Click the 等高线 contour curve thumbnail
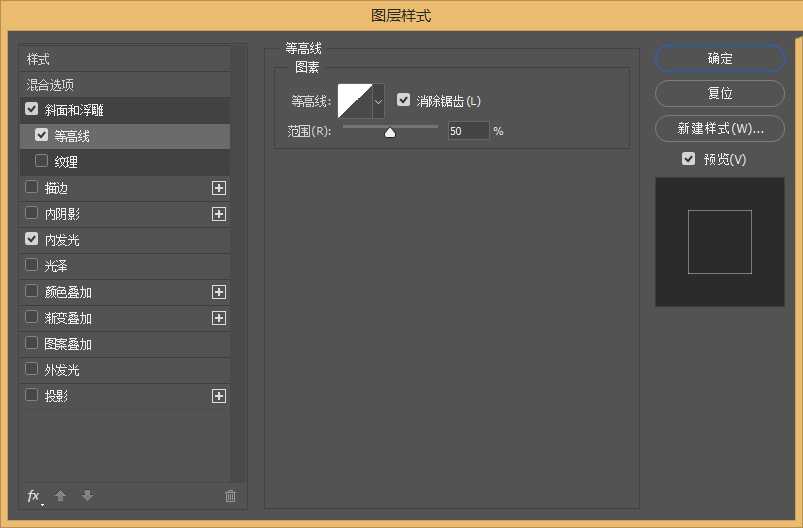 [355, 101]
